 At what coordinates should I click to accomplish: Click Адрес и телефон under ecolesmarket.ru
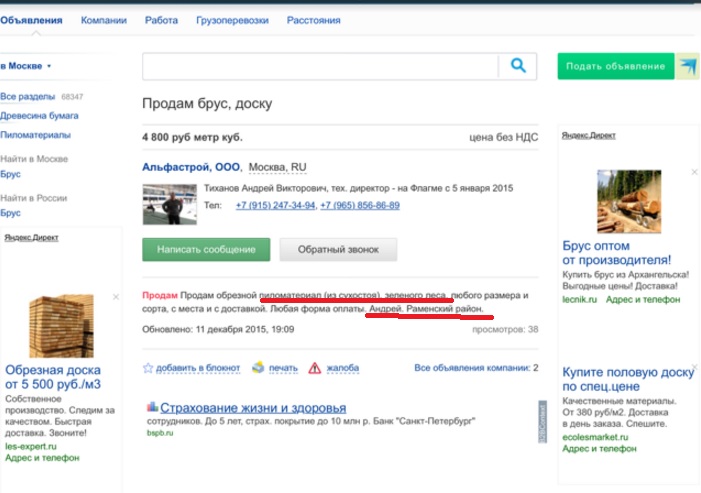(x=599, y=448)
